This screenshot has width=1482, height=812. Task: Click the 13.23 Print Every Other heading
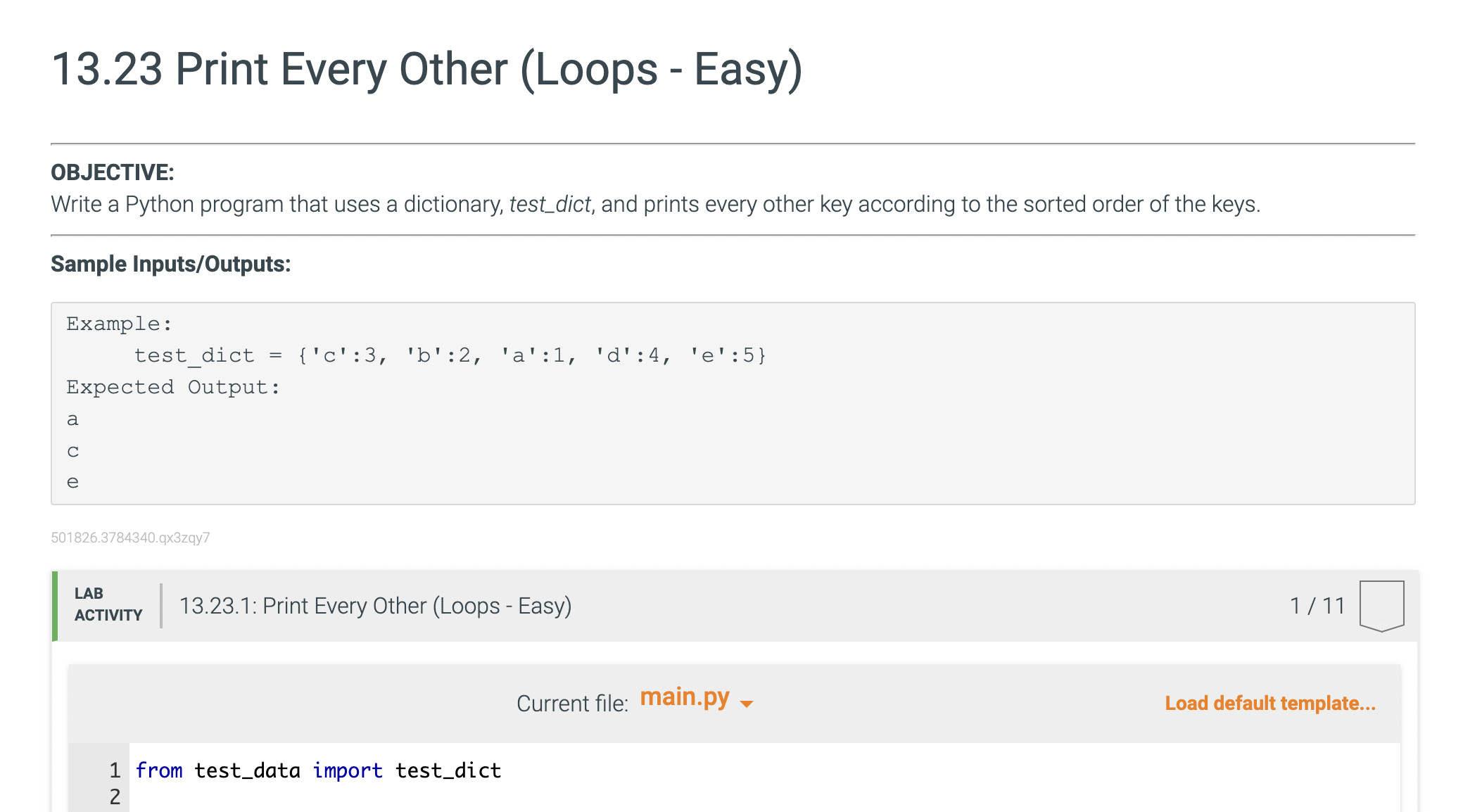426,69
